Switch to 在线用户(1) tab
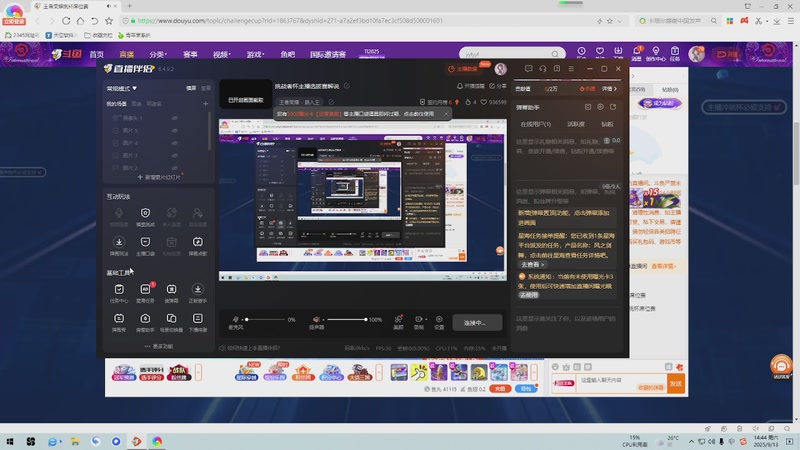This screenshot has height=450, width=800. [535, 124]
